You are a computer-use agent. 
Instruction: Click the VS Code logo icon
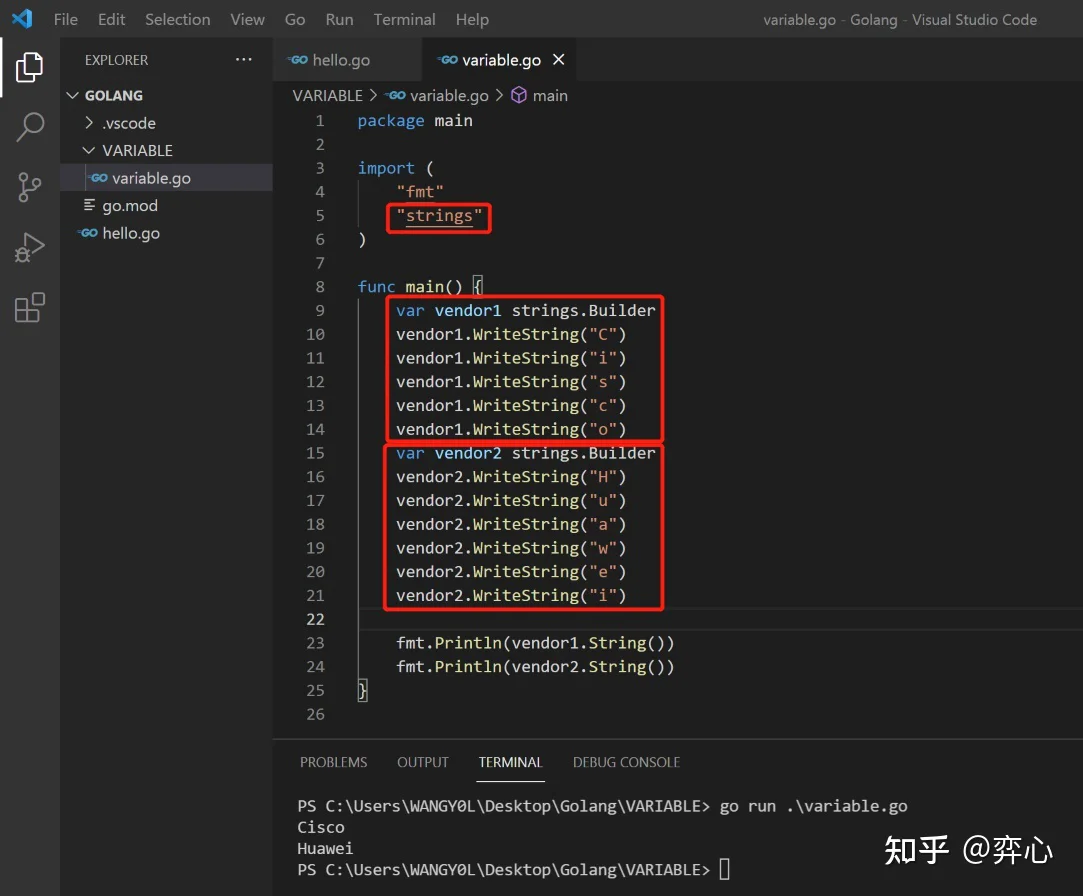[22, 19]
